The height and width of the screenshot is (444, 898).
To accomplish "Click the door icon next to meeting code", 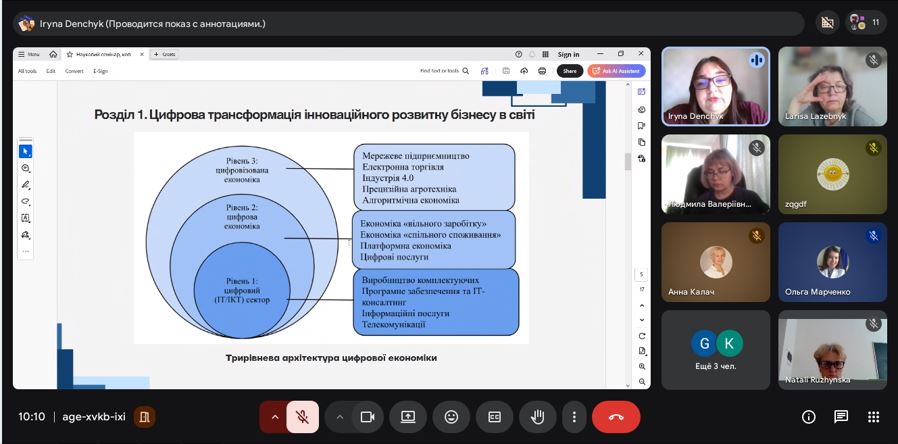I will pos(144,417).
